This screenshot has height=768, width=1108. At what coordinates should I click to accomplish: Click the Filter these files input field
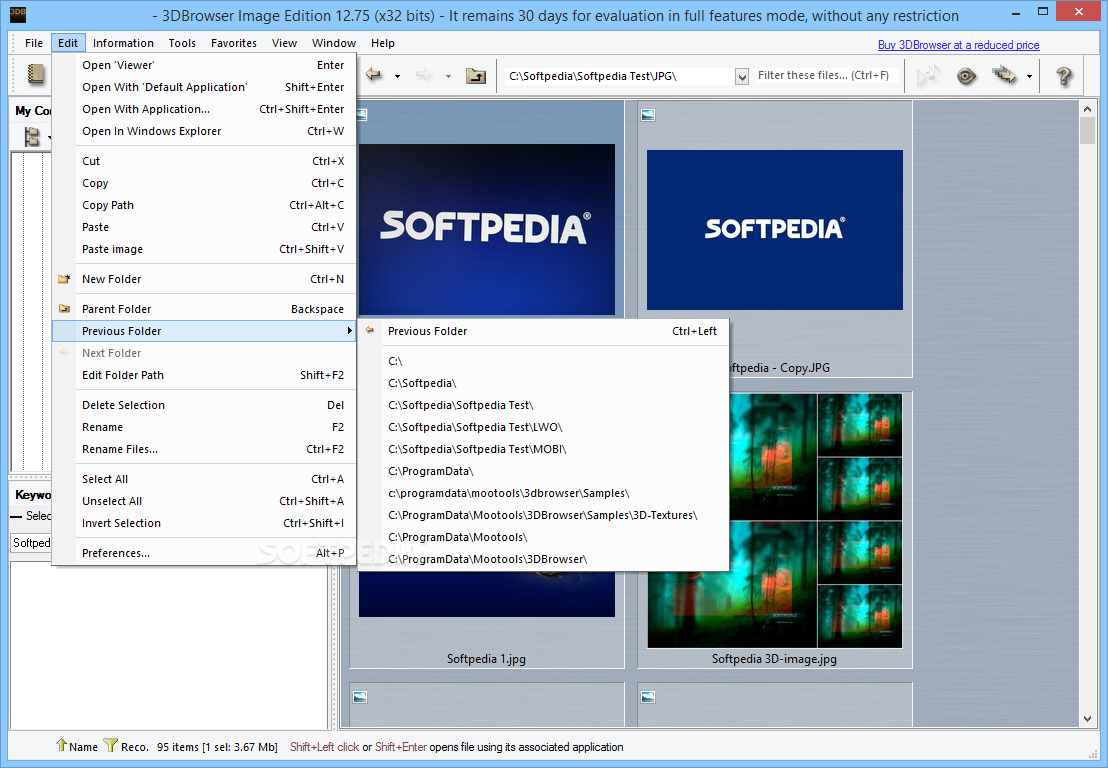pyautogui.click(x=825, y=76)
